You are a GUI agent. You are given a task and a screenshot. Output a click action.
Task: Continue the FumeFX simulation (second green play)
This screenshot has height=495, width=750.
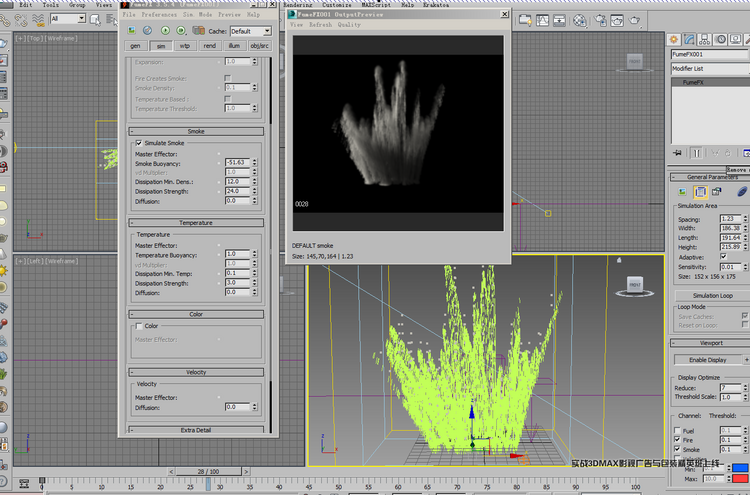click(x=181, y=31)
